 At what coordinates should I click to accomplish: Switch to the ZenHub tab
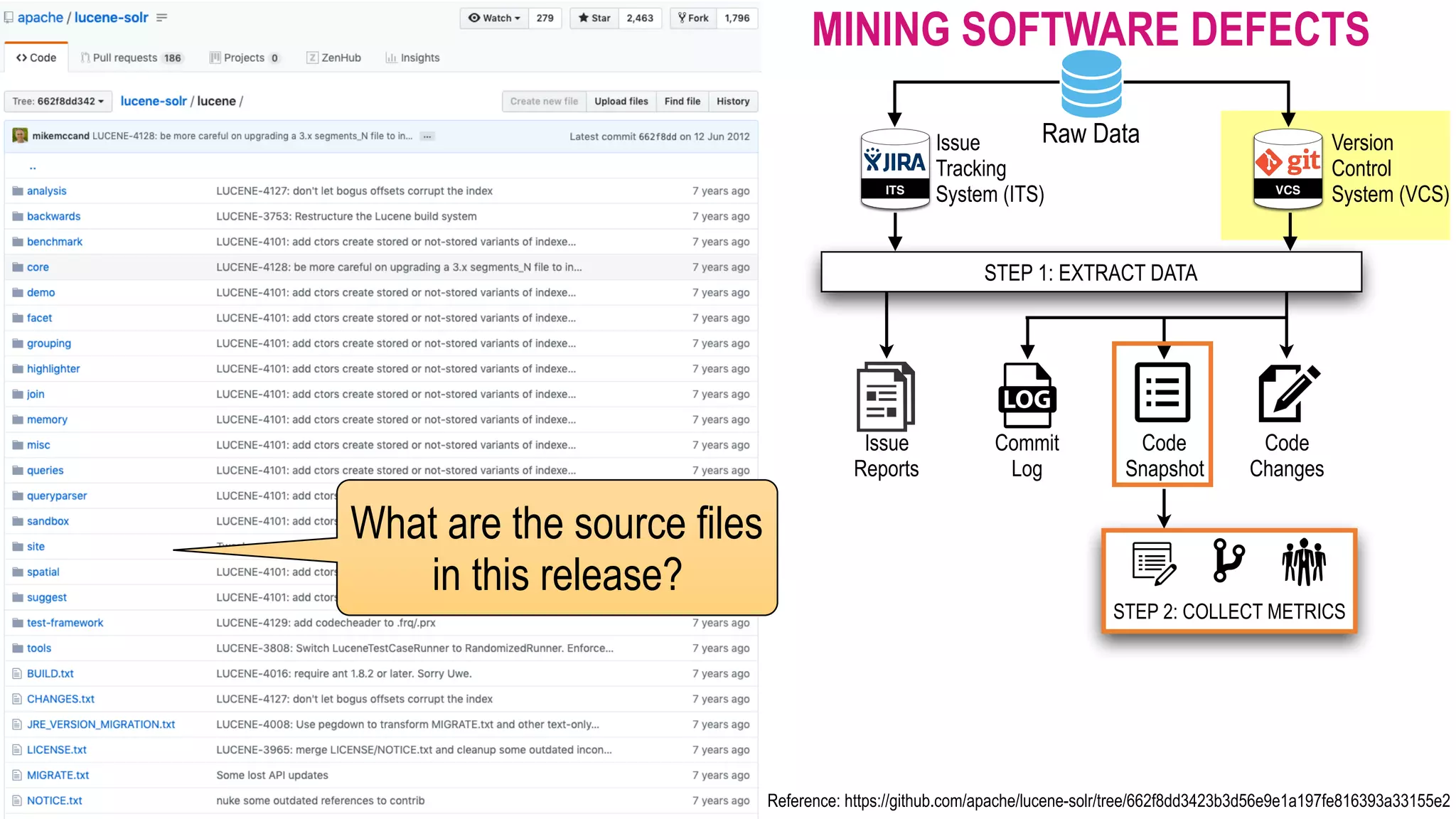(x=333, y=58)
